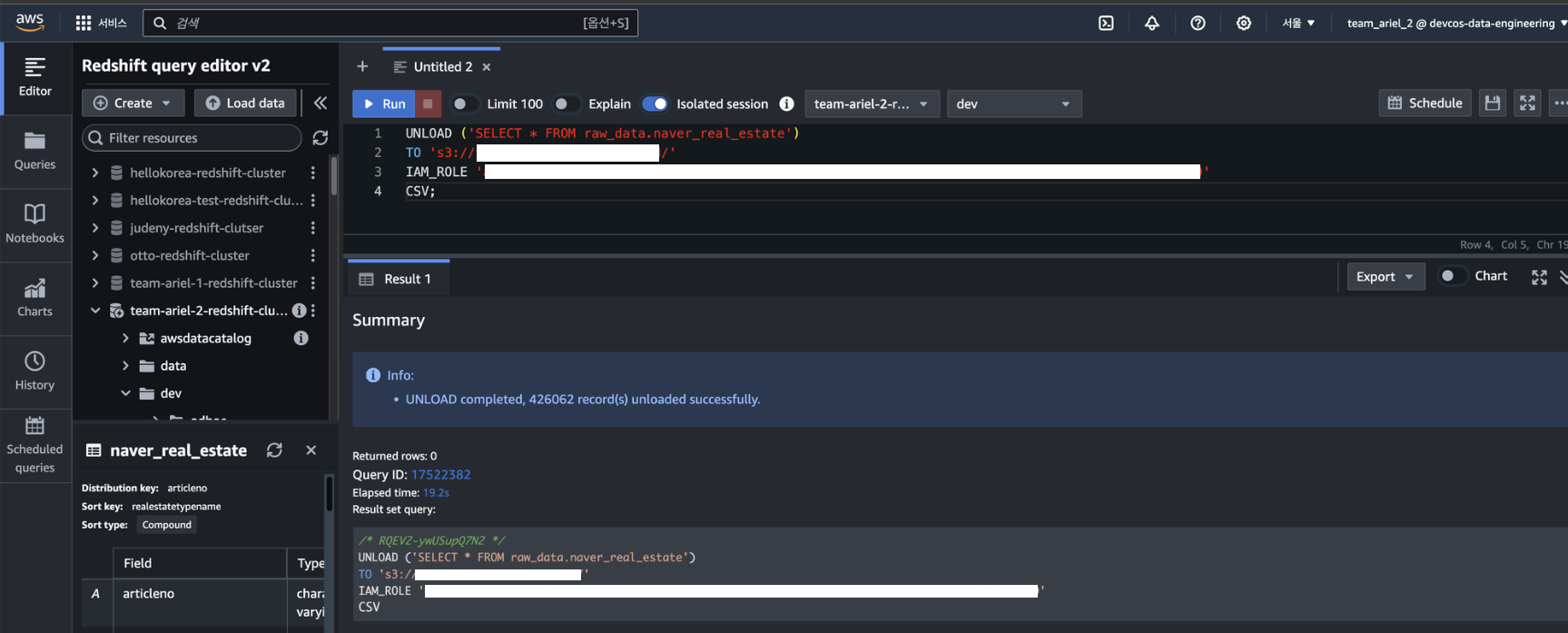Expand hellokorea-test-redshift cluster node
Viewport: 1568px width, 633px height.
(x=95, y=200)
